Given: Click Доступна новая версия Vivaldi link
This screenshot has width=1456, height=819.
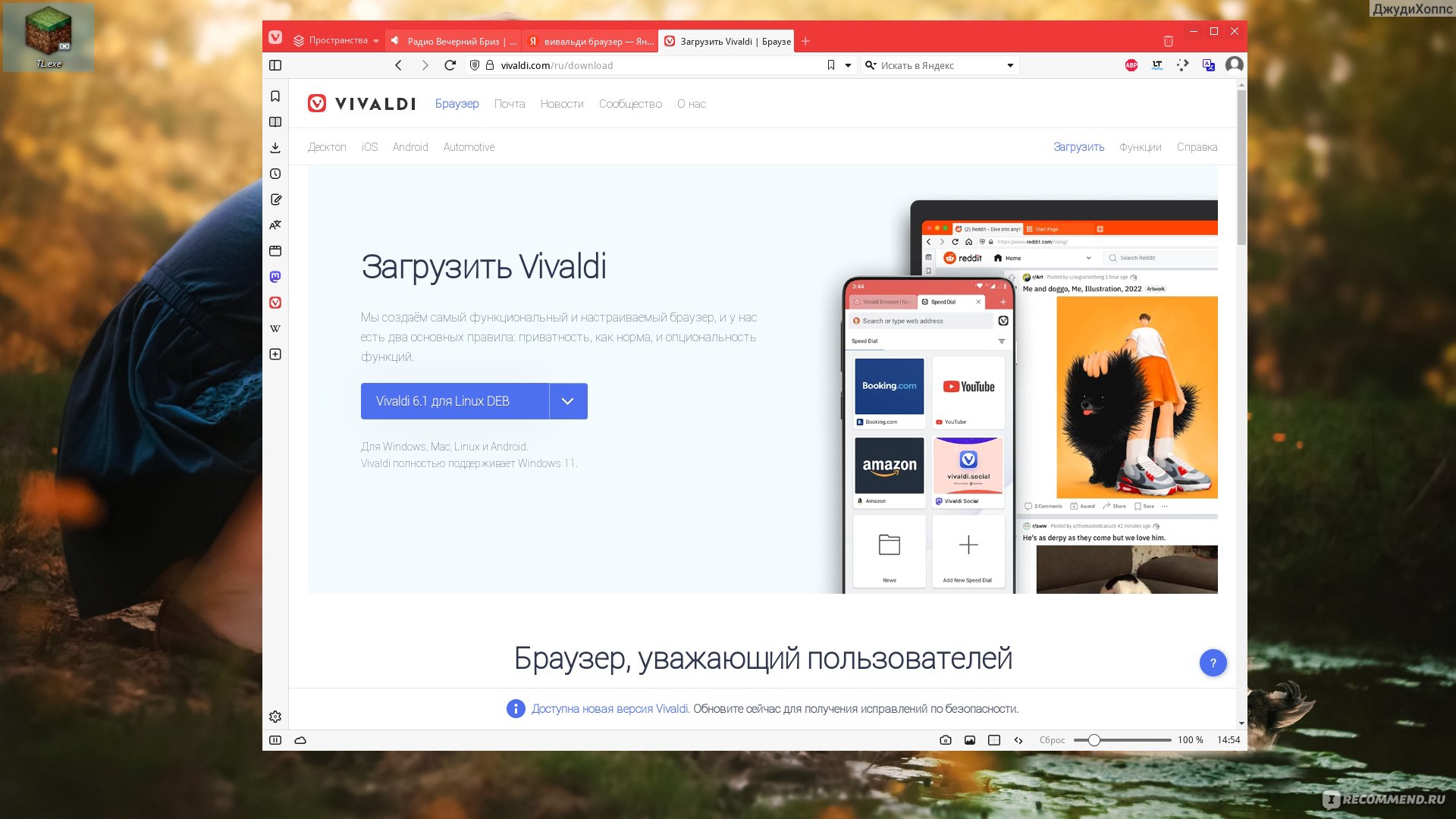Looking at the screenshot, I should pyautogui.click(x=610, y=709).
